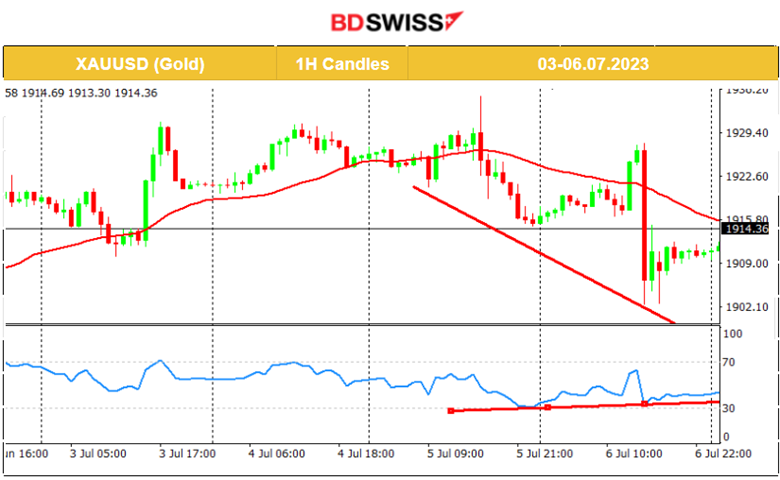The height and width of the screenshot is (480, 780).
Task: Click the OHLC values text 1913.30 1914.36
Action: point(112,93)
